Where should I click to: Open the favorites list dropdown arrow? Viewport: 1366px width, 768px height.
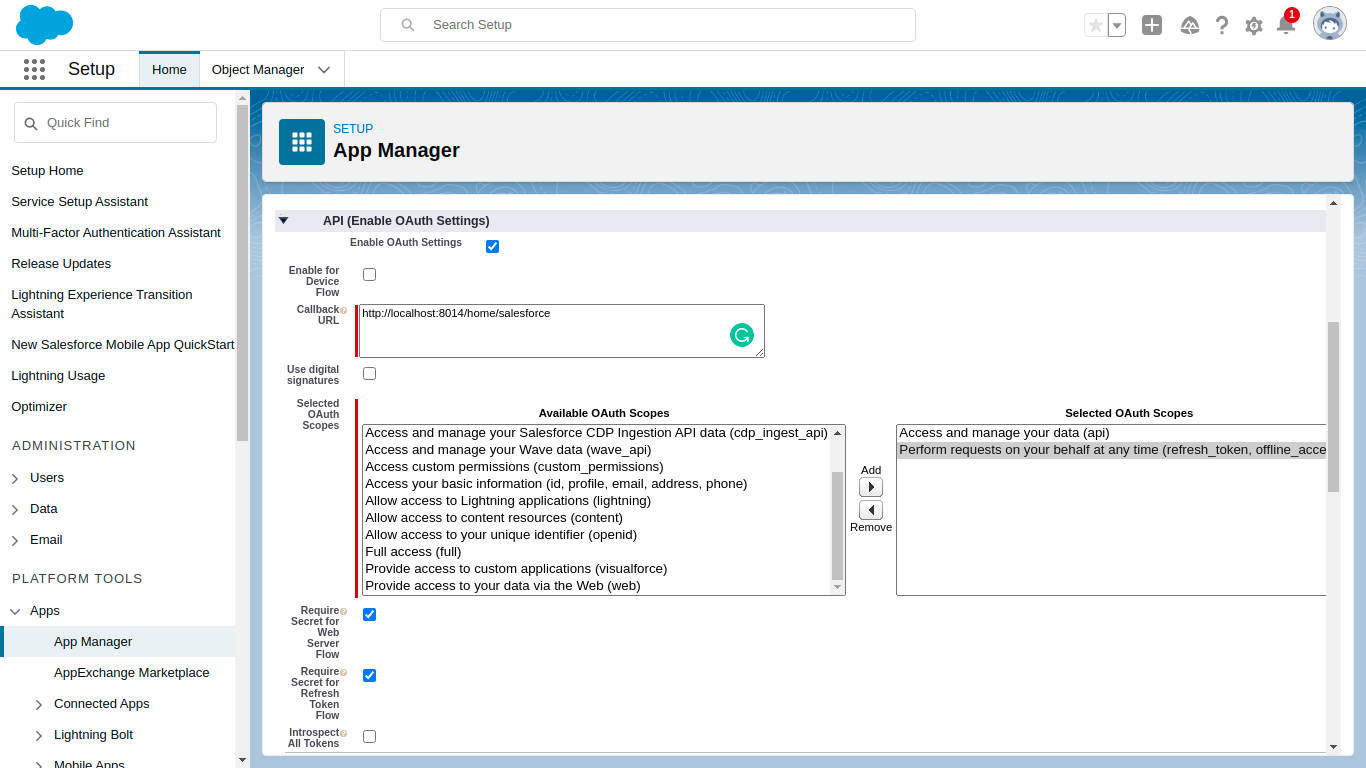pyautogui.click(x=1117, y=25)
